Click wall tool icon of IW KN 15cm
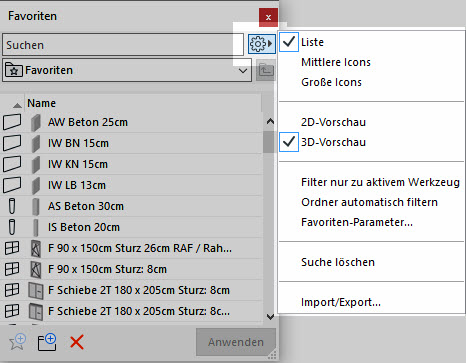Viewport: 466px width, 363px height. pos(12,164)
